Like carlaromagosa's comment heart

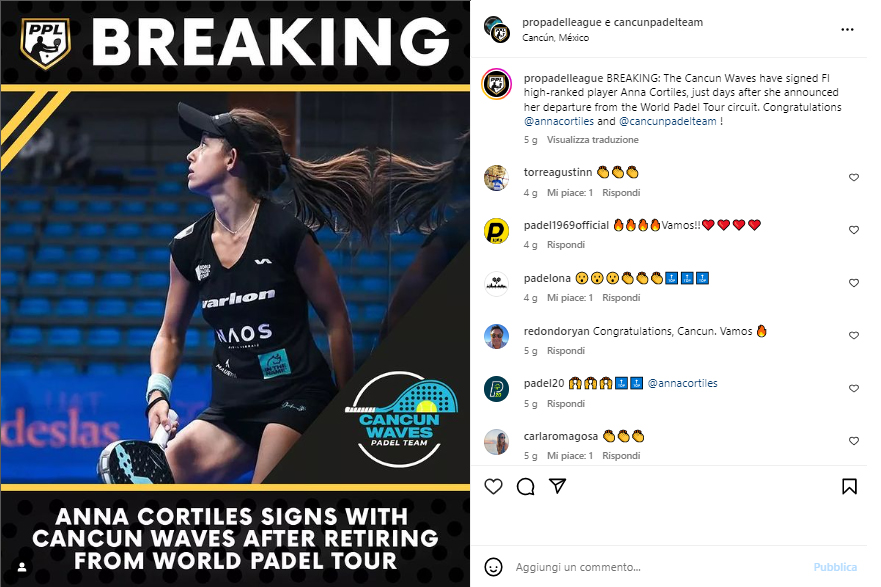[x=853, y=441]
